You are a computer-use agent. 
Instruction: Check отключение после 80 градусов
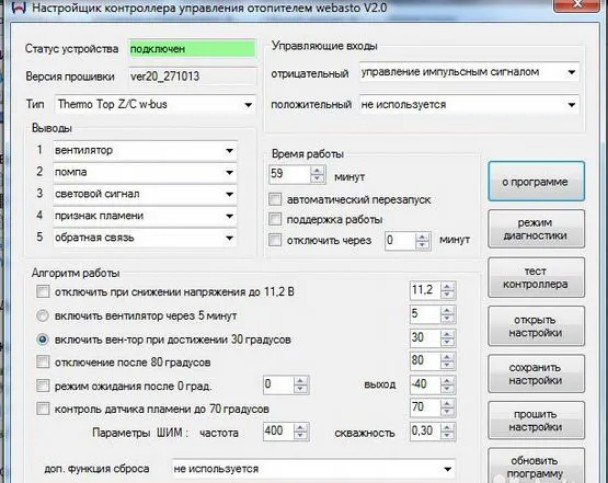43,362
